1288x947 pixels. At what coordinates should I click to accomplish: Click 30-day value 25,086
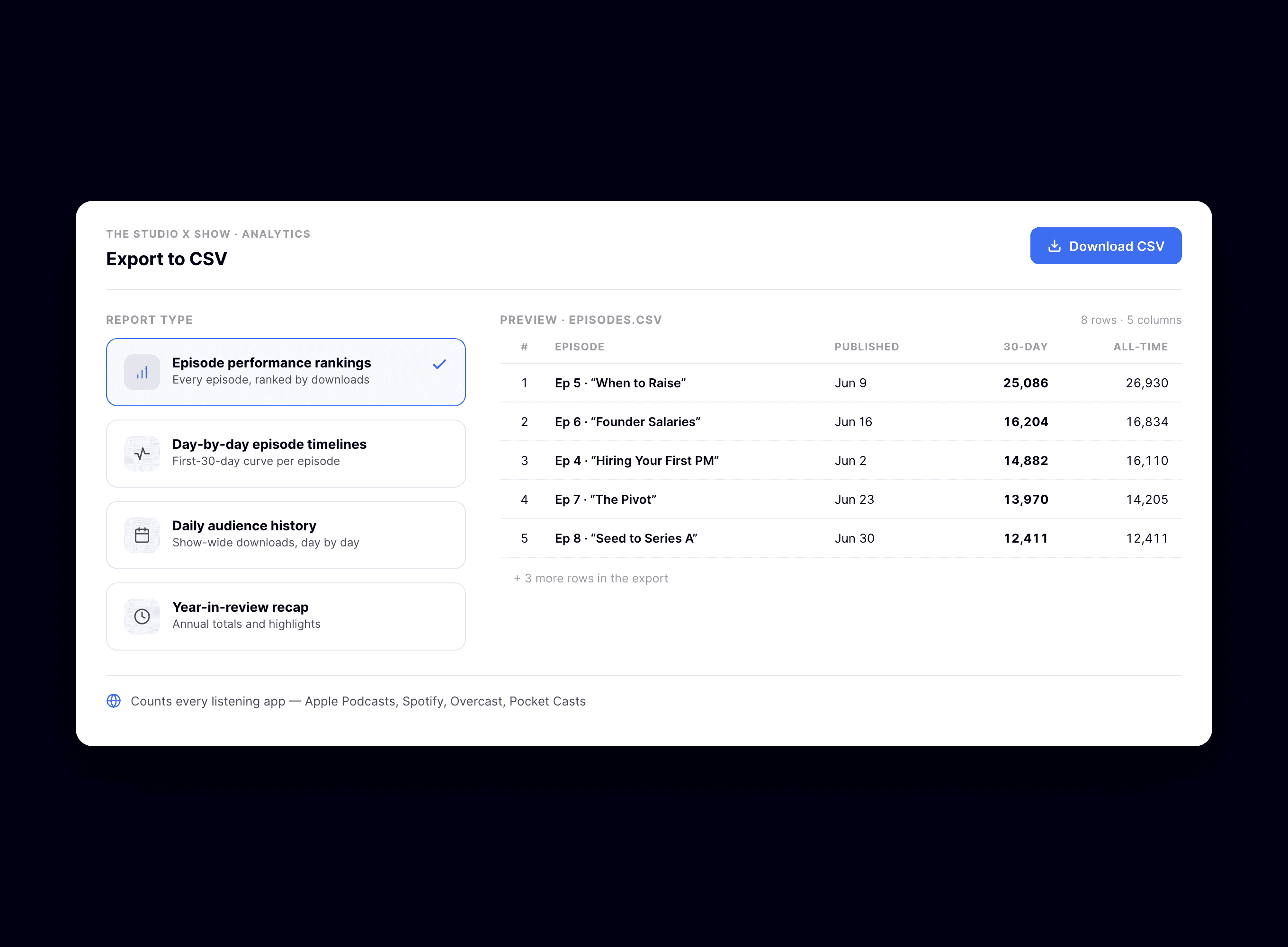[1026, 383]
